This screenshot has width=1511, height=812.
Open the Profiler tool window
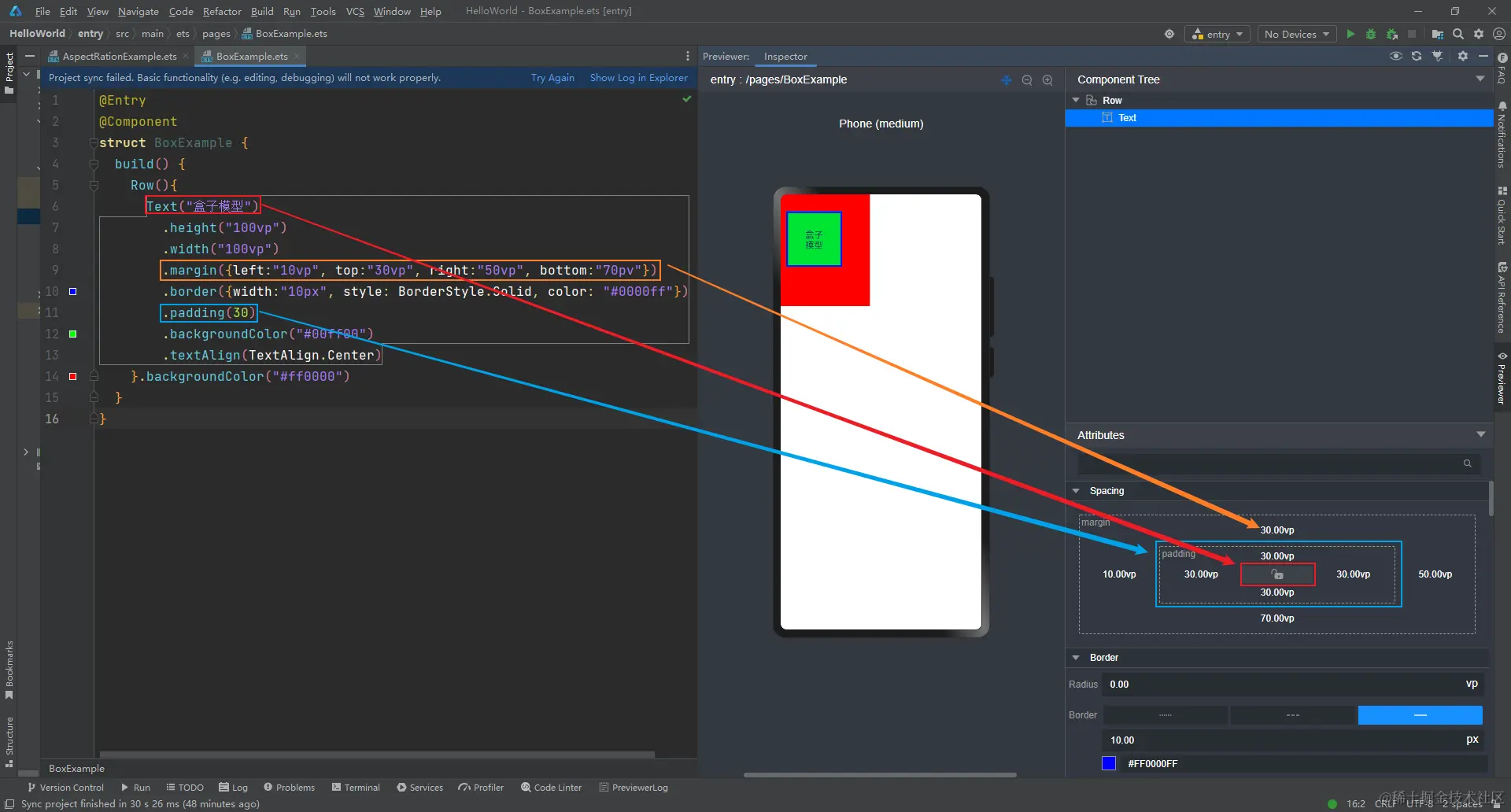(481, 787)
